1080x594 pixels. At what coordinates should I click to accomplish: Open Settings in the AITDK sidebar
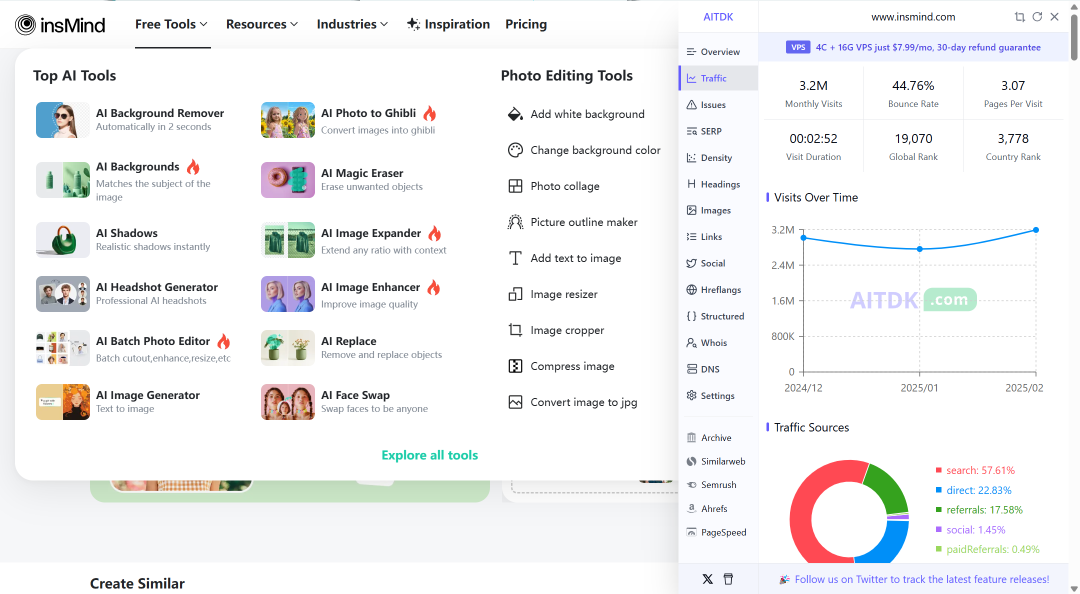point(718,396)
